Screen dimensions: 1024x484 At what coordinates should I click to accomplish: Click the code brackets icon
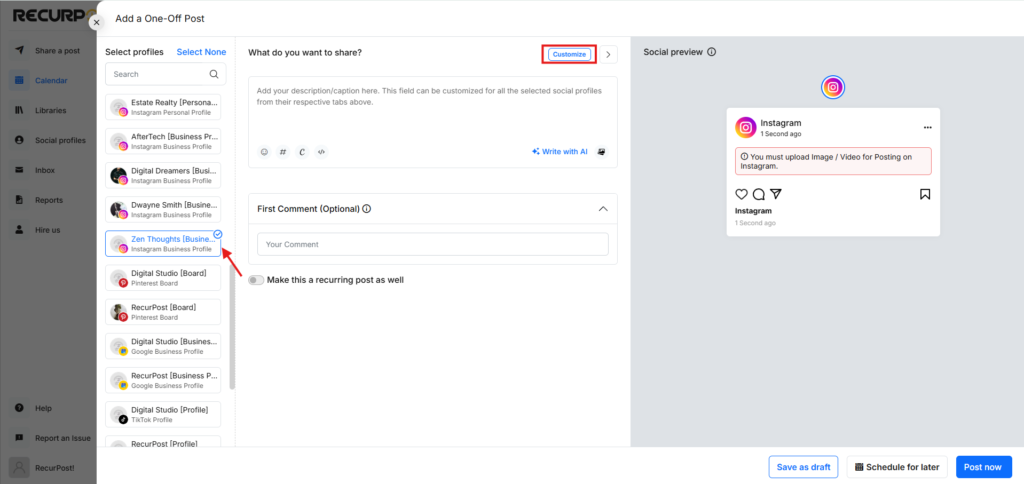(321, 152)
